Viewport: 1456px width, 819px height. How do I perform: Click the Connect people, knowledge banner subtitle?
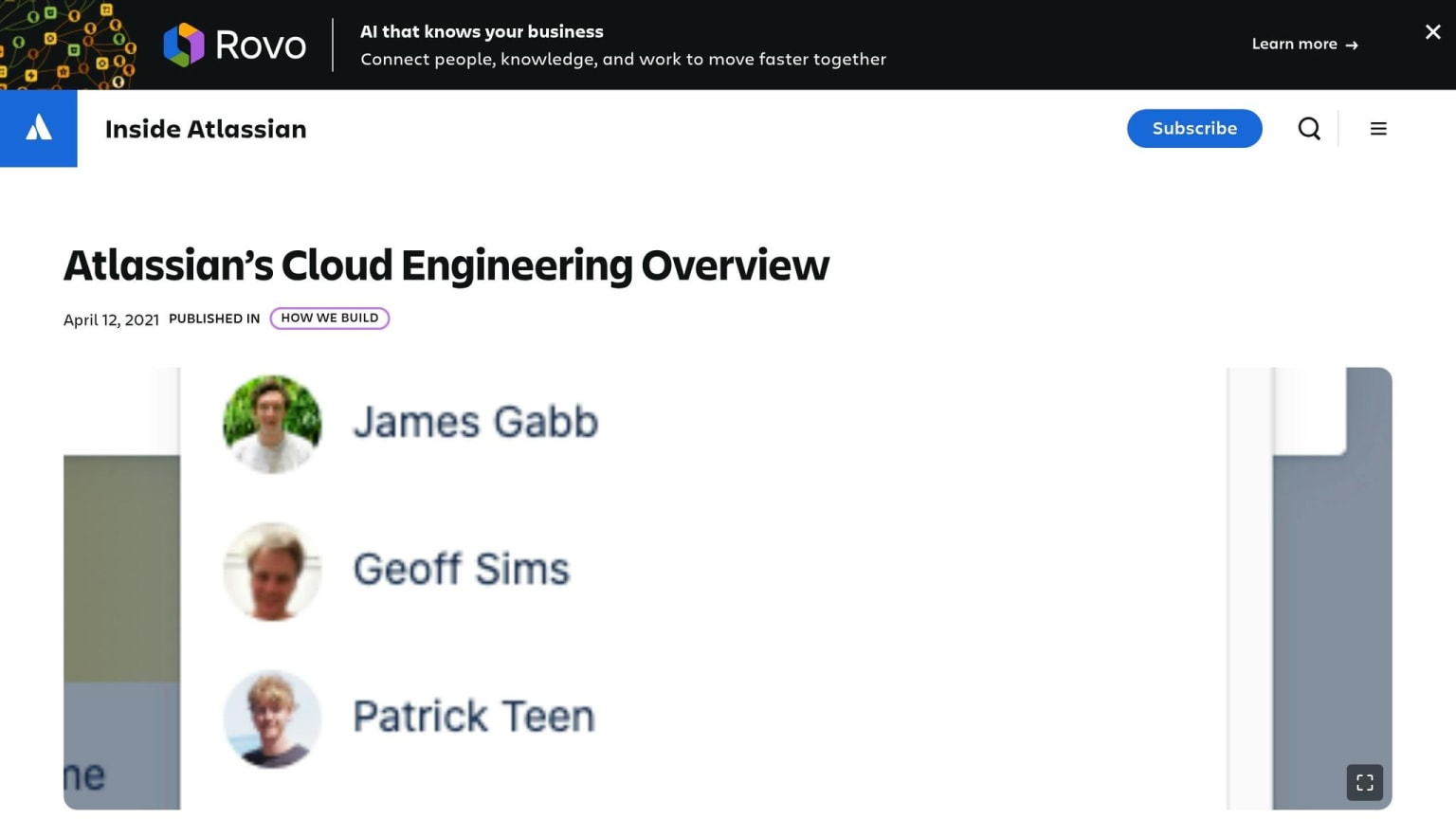click(x=623, y=59)
